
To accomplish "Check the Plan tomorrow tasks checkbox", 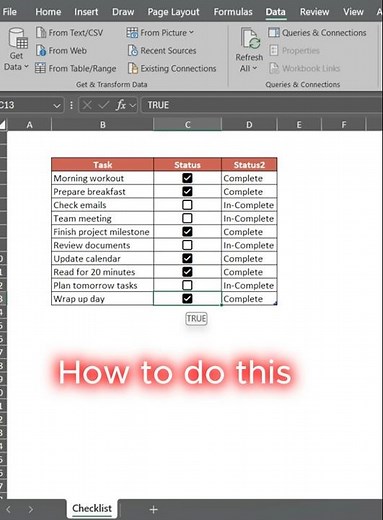I will pyautogui.click(x=187, y=285).
